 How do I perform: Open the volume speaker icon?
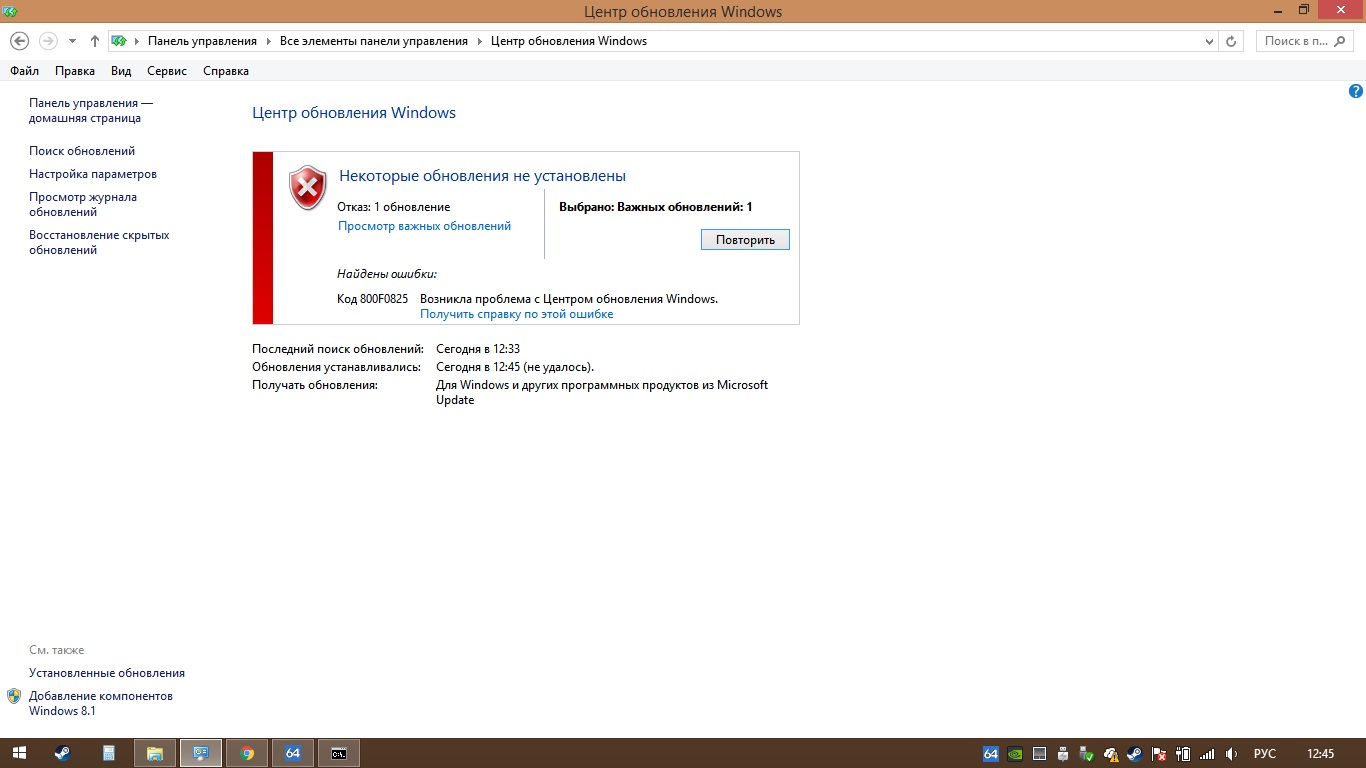pyautogui.click(x=1231, y=754)
